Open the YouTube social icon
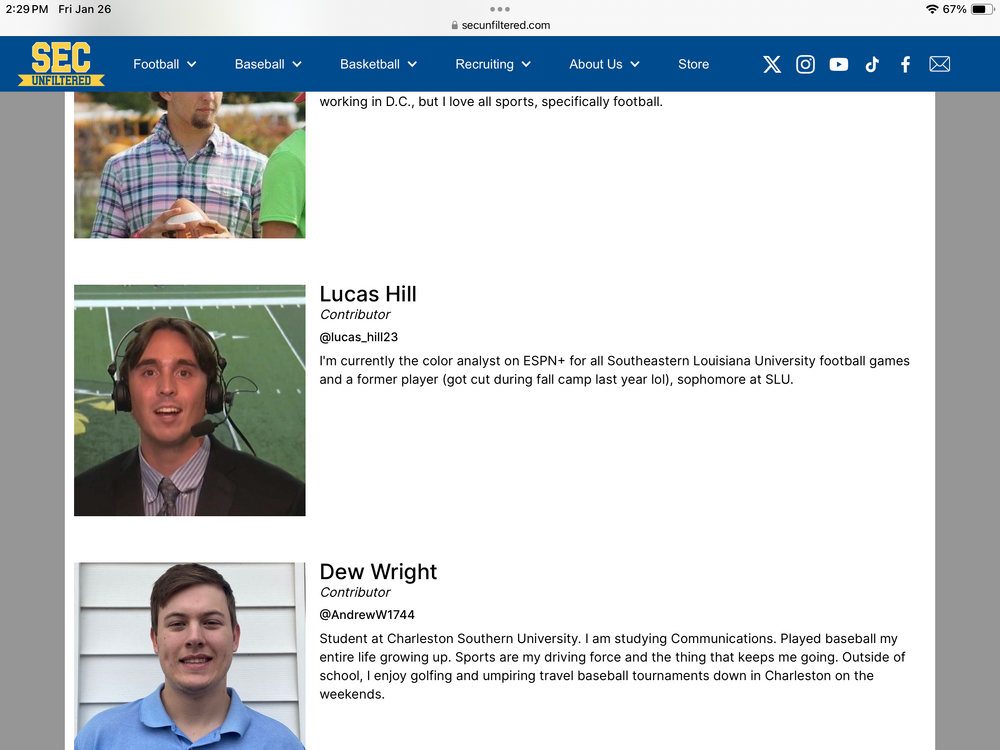Image resolution: width=1000 pixels, height=750 pixels. tap(839, 64)
